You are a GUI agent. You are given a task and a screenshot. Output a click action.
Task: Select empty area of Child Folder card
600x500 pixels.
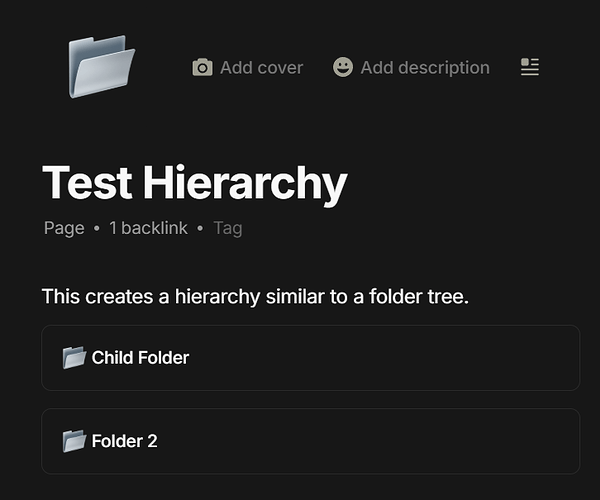pyautogui.click(x=383, y=358)
